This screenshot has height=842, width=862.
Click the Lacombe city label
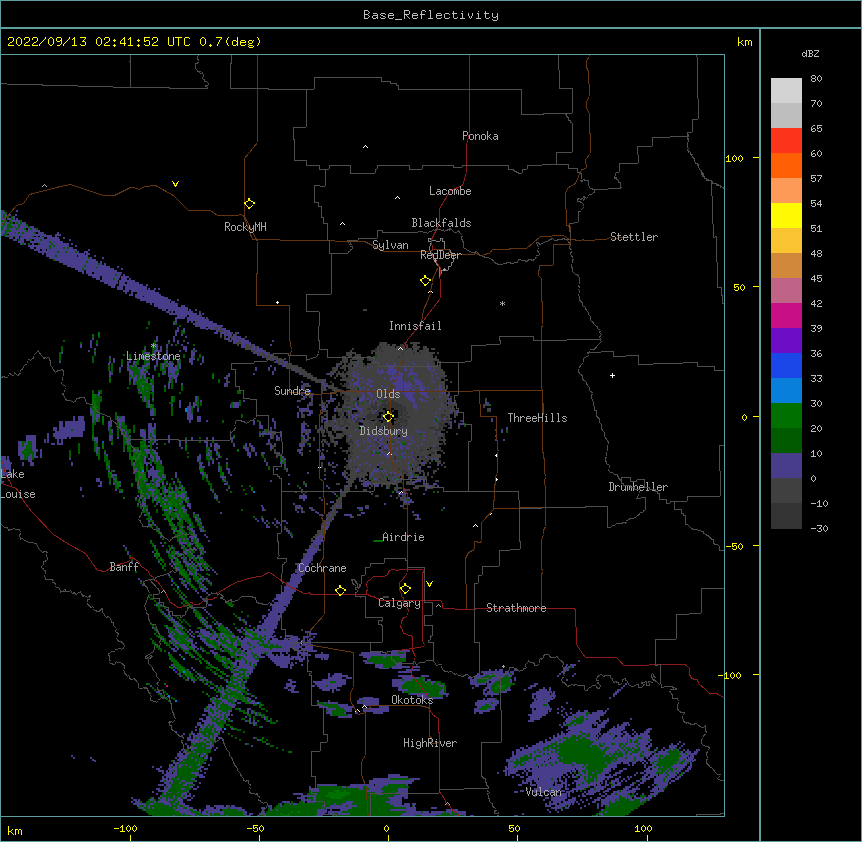point(450,191)
